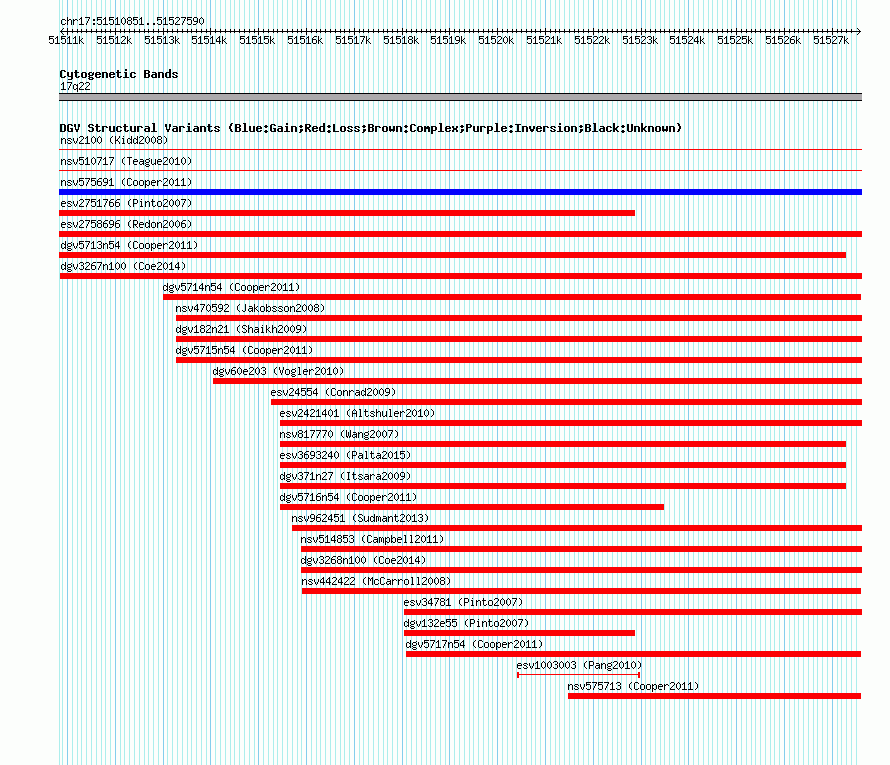
Task: Open esv2758696 (Redon2006) variant label
Action: pyautogui.click(x=126, y=224)
